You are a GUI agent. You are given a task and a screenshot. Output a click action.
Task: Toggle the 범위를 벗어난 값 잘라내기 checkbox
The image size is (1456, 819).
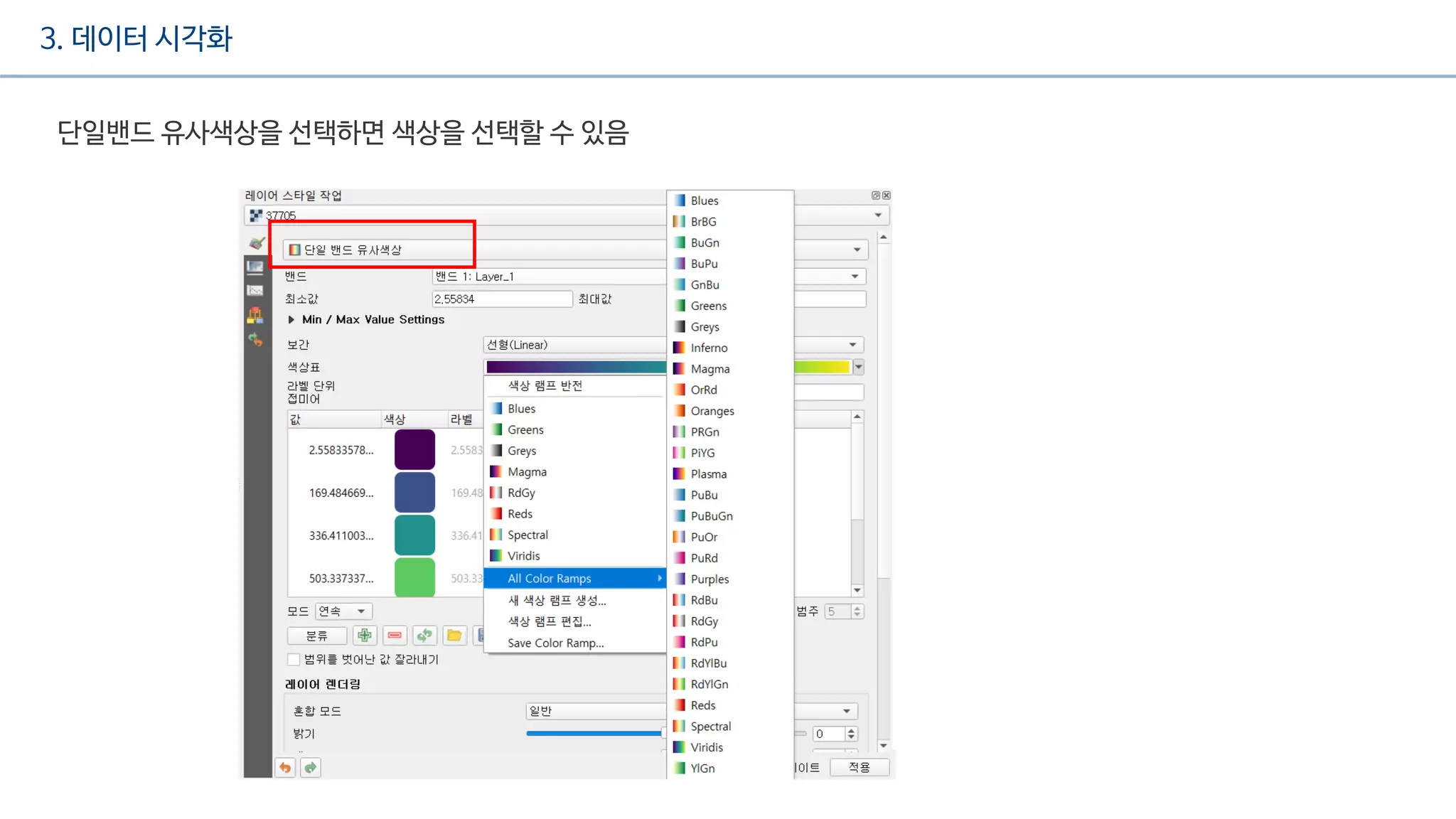point(294,659)
